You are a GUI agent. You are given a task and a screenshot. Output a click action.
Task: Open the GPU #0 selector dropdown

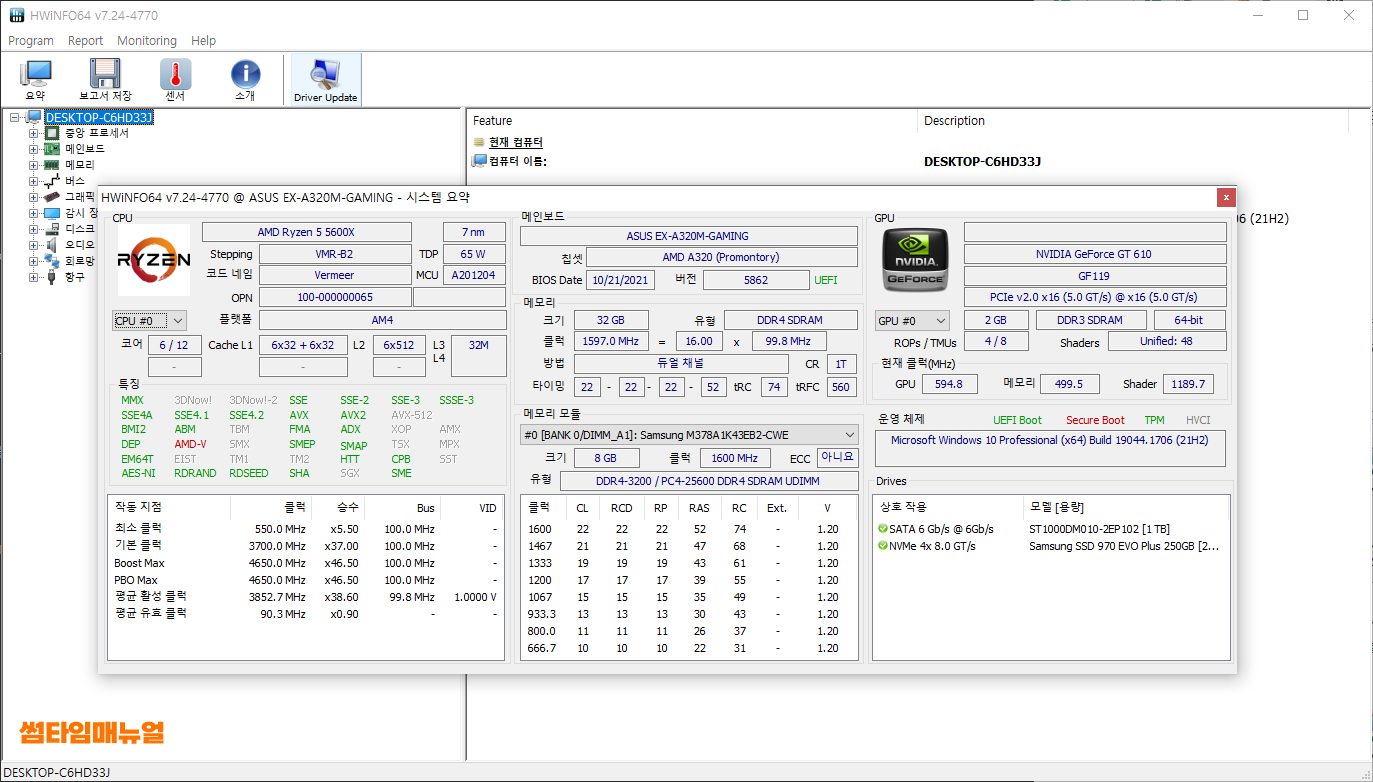click(x=912, y=321)
